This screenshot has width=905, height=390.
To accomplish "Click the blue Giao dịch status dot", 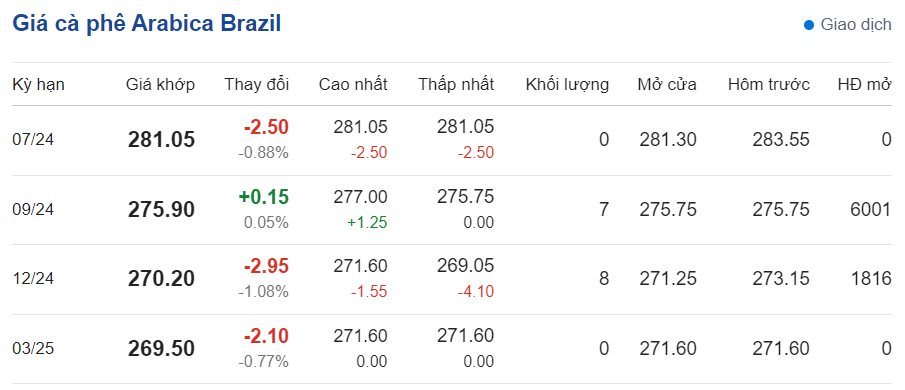I will pos(809,25).
